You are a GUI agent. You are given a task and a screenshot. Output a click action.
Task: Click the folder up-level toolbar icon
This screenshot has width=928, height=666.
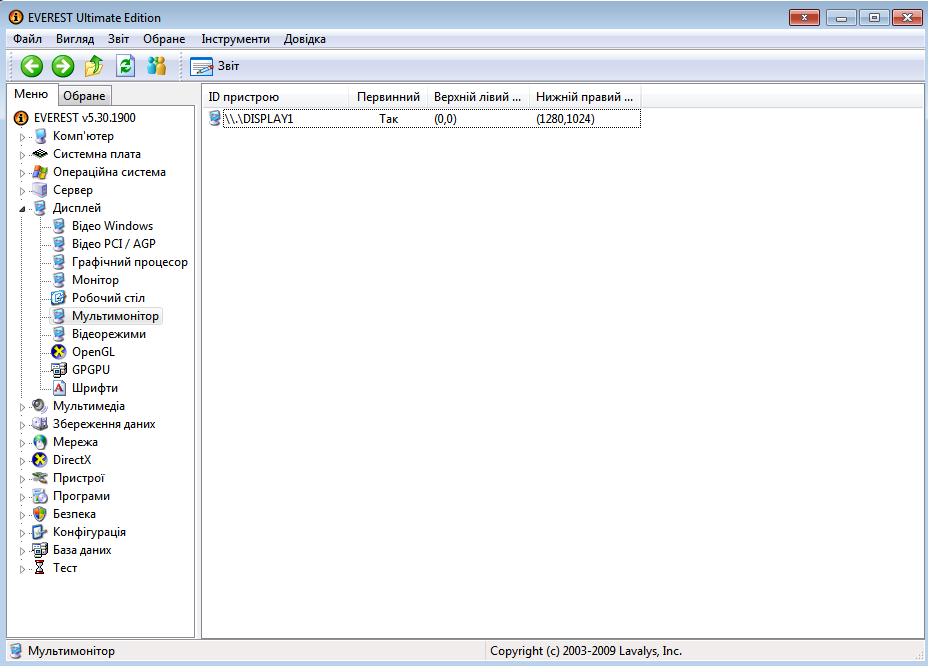pyautogui.click(x=94, y=66)
